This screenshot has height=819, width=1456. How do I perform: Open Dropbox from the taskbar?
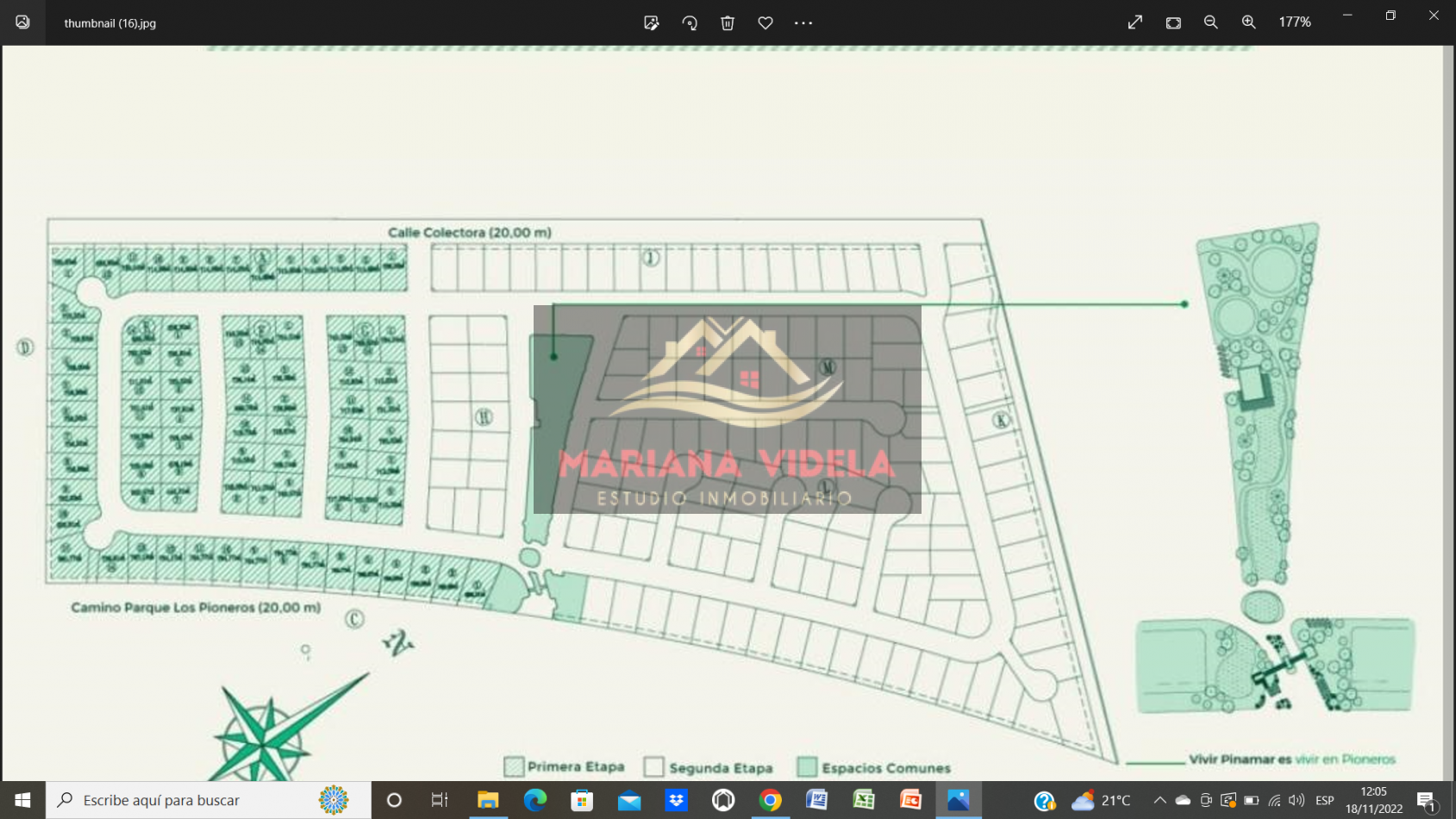(x=677, y=800)
